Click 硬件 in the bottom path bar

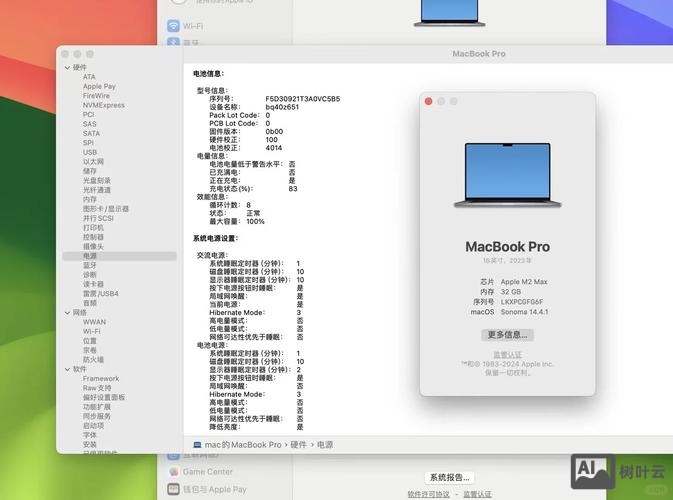point(298,445)
